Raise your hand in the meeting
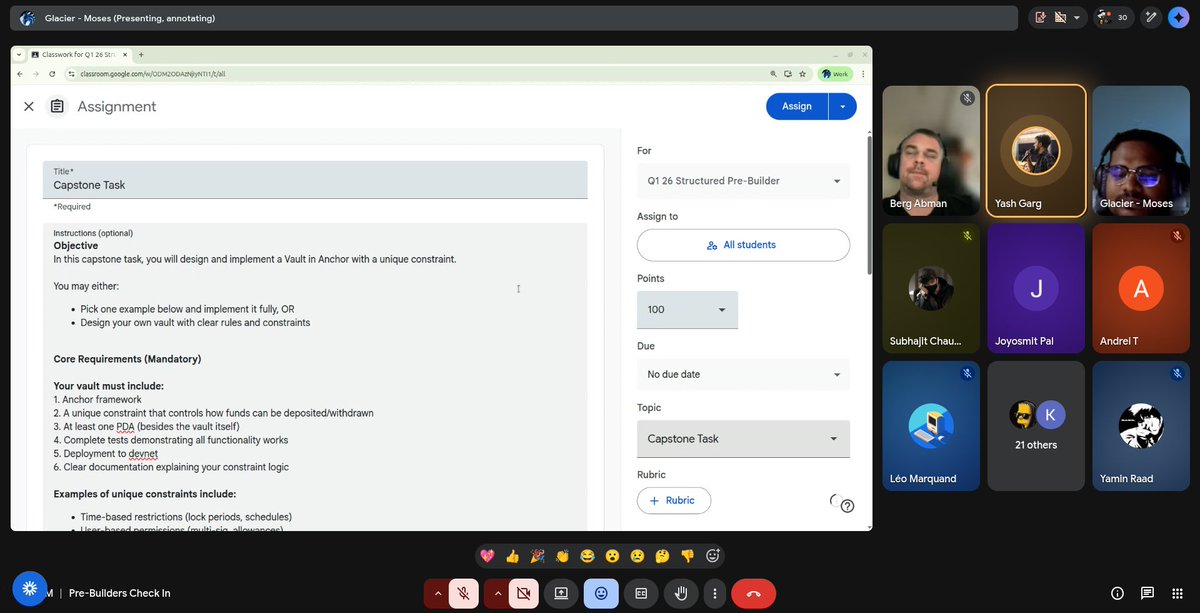Screen dimensions: 1200x613 pyautogui.click(x=681, y=593)
